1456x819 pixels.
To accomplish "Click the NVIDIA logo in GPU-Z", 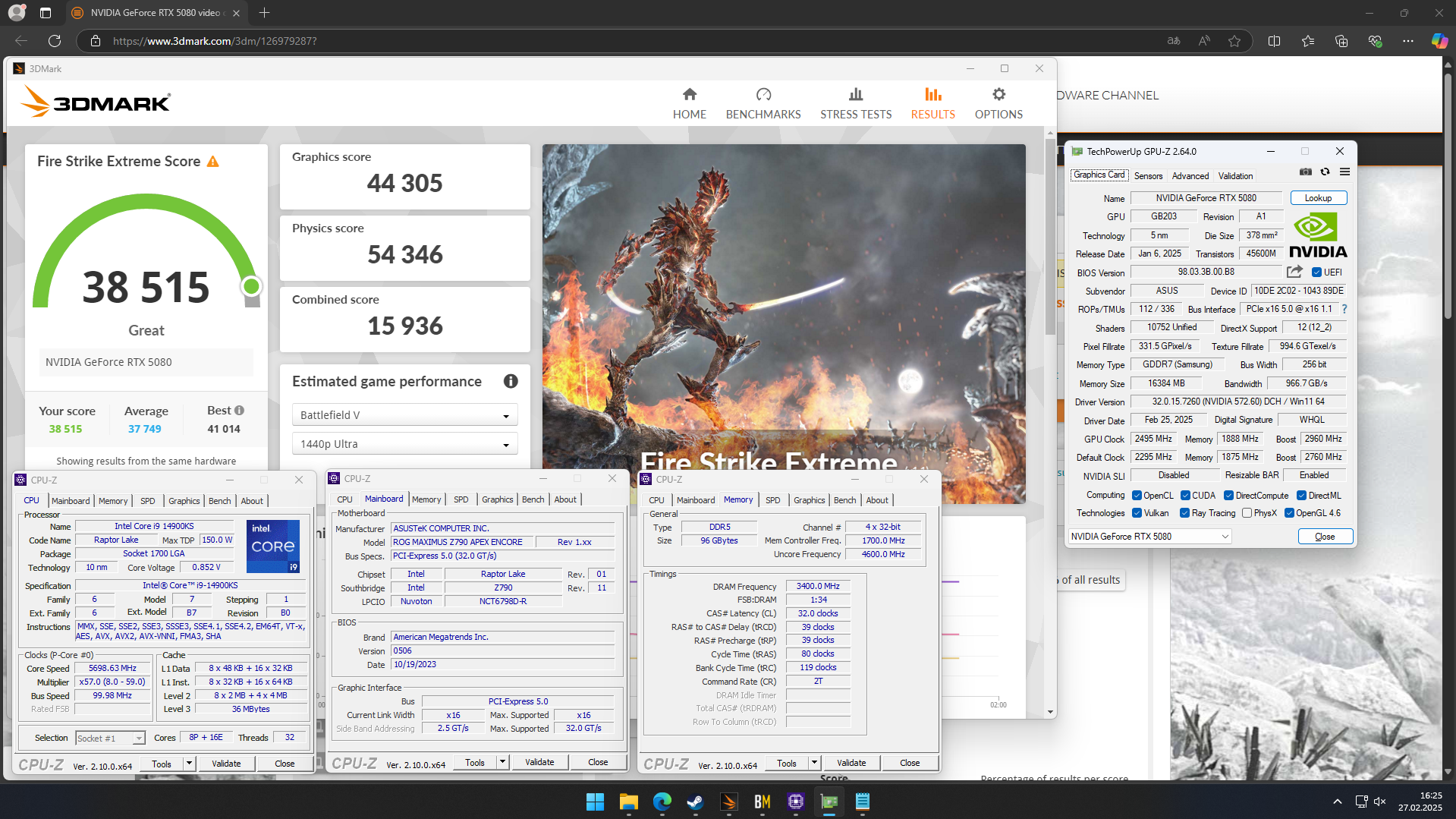I will [1318, 236].
